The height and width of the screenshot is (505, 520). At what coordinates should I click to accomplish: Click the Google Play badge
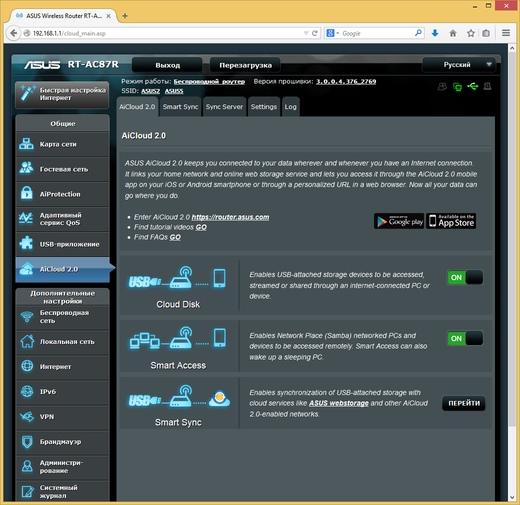tap(399, 221)
